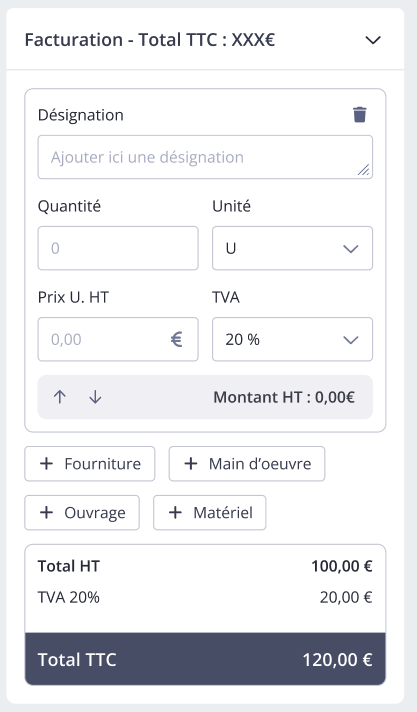This screenshot has width=417, height=712.
Task: Add an Ouvrage line
Action: (x=82, y=513)
